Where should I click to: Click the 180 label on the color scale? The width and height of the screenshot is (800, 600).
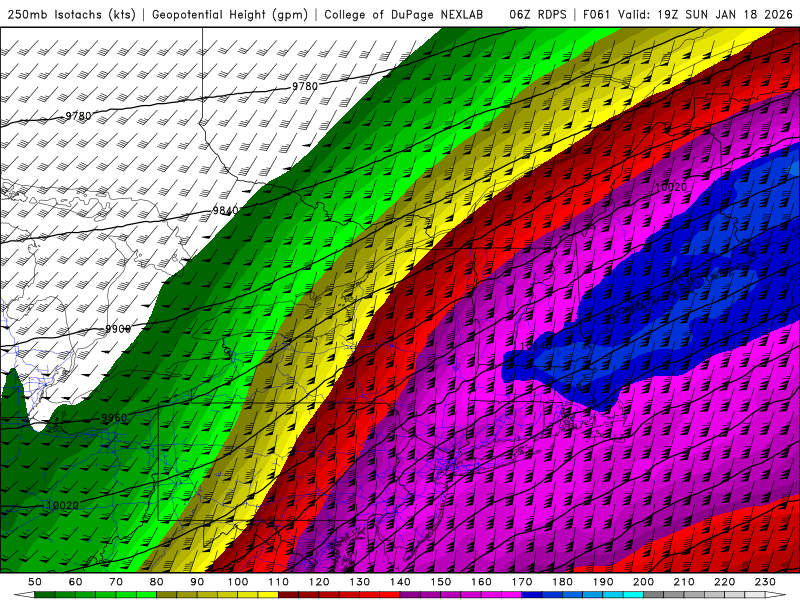562,582
